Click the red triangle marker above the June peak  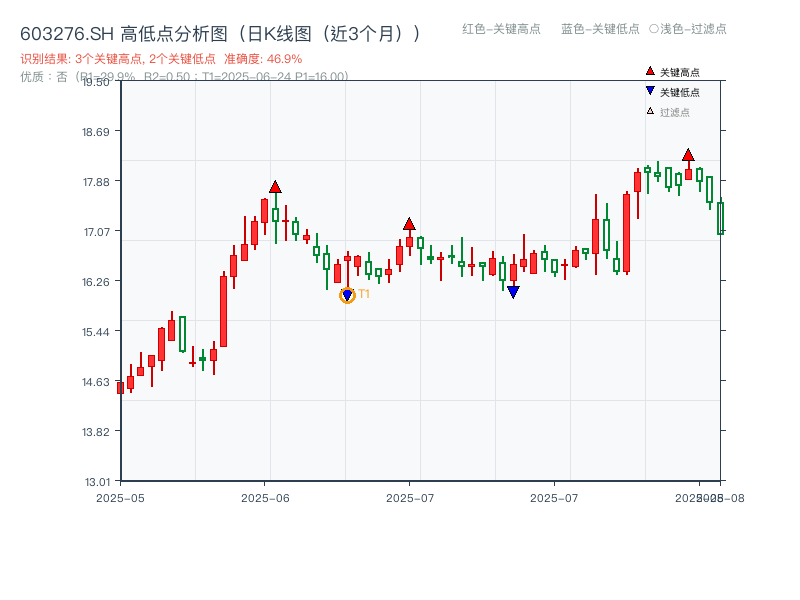(x=275, y=185)
